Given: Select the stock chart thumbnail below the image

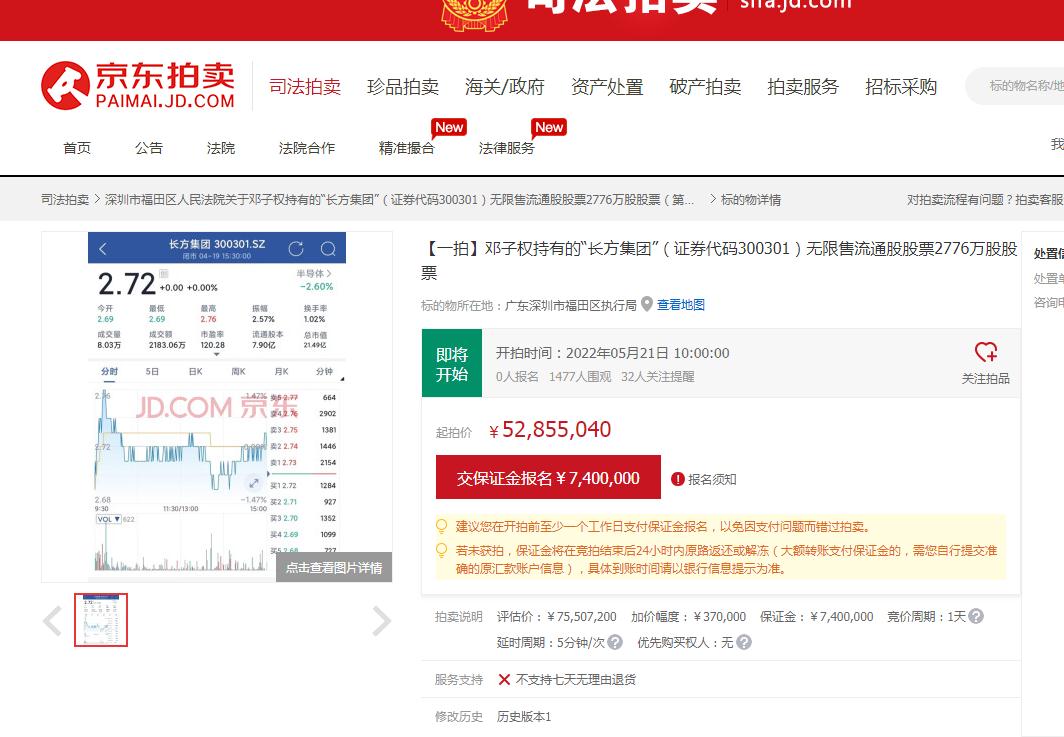Looking at the screenshot, I should pos(102,620).
